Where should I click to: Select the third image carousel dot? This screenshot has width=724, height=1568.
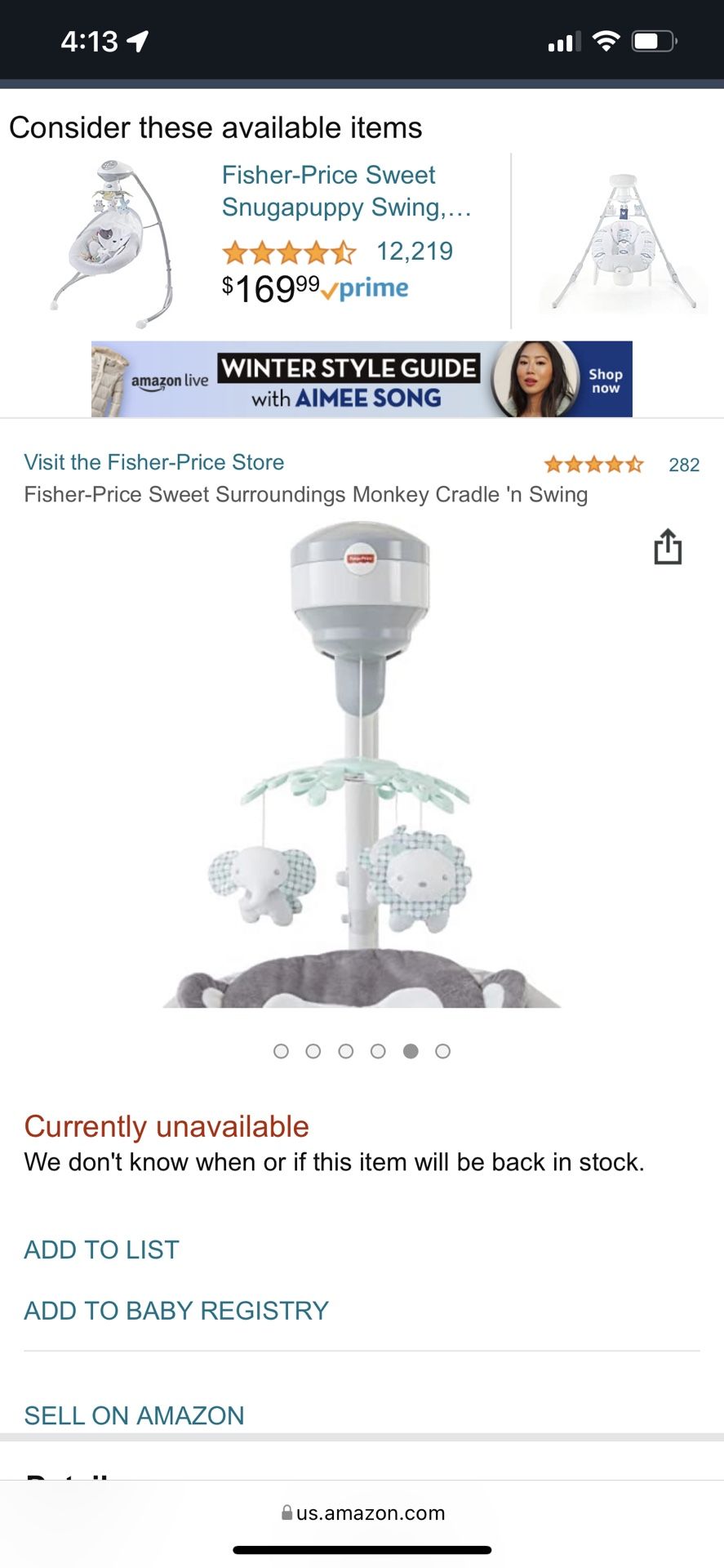(345, 1051)
